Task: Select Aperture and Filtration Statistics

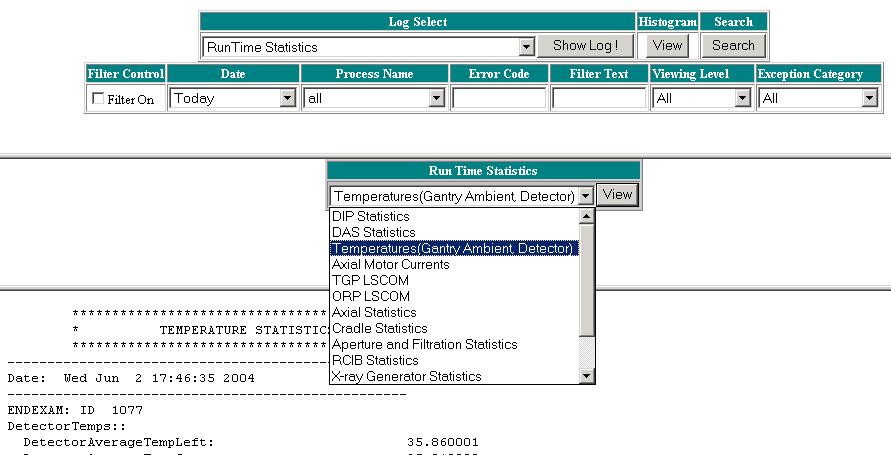Action: coord(424,344)
